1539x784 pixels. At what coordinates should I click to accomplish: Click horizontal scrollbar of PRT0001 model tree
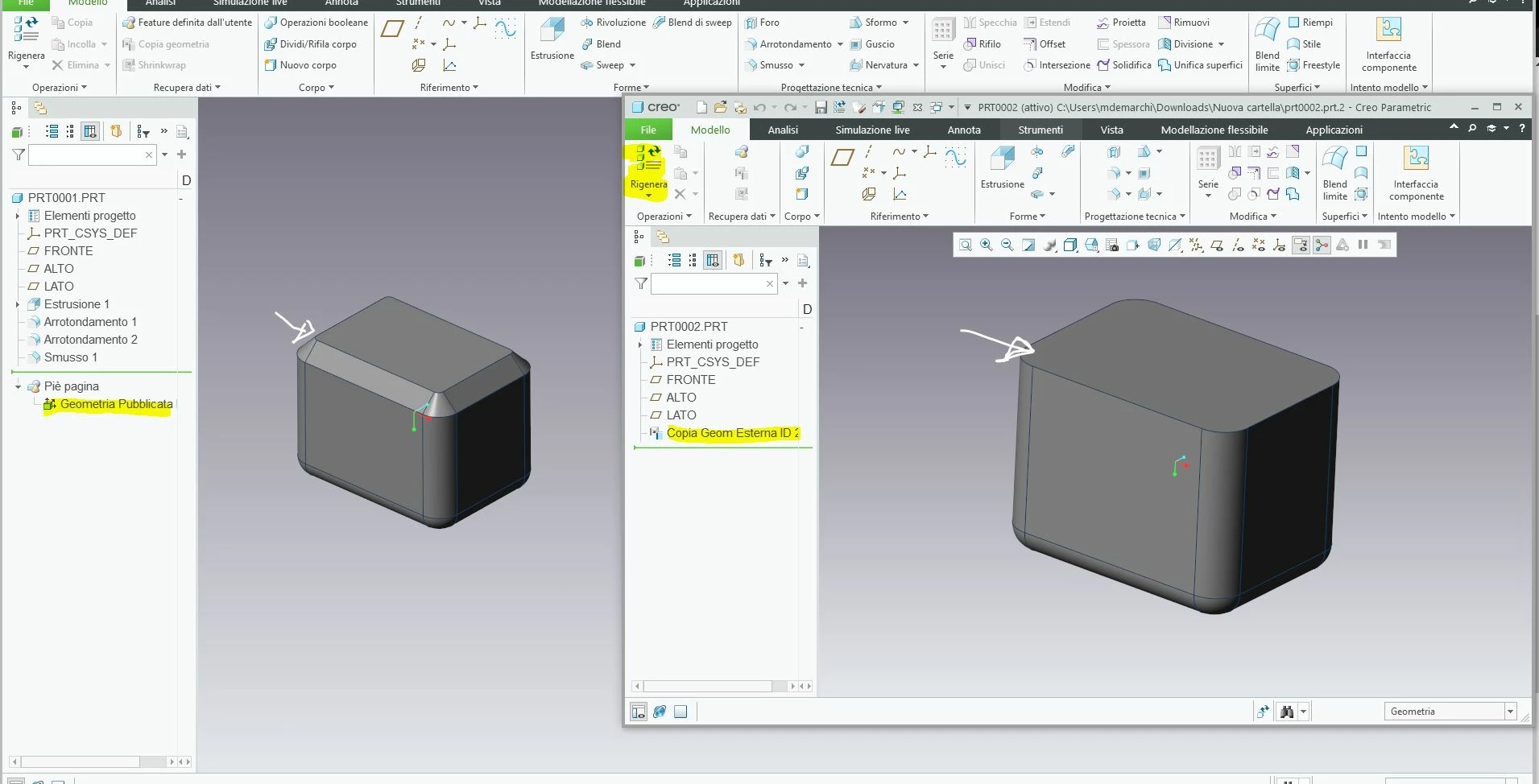(x=81, y=761)
